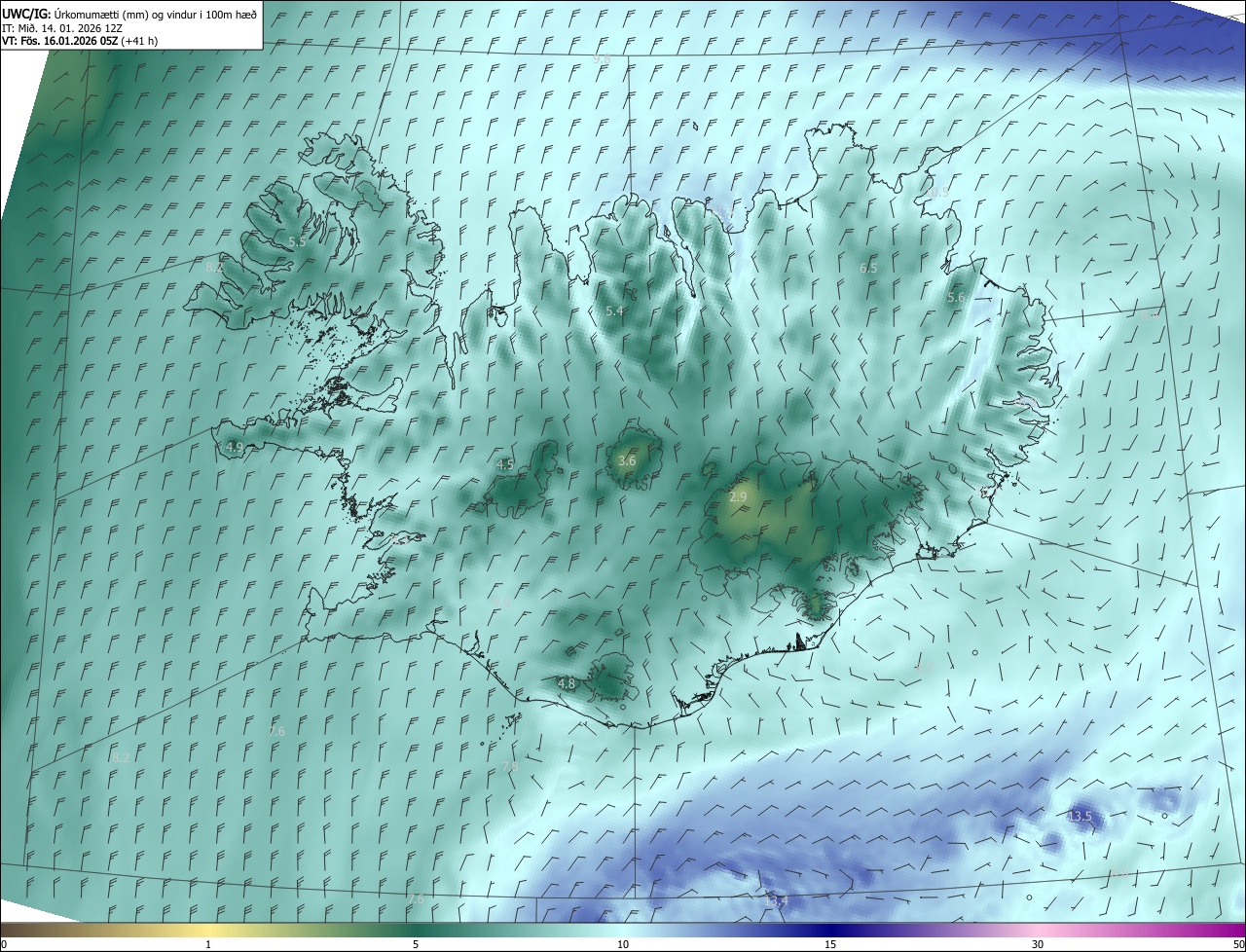Image resolution: width=1246 pixels, height=952 pixels.
Task: Click the colorbar tick labeled 5
Action: (x=416, y=944)
